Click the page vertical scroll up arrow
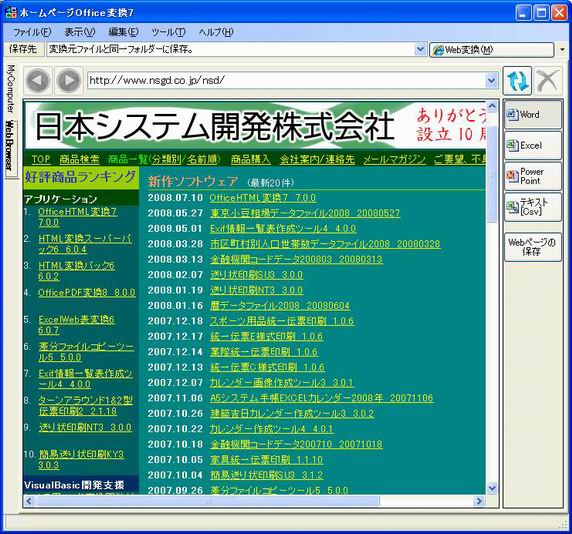 point(491,107)
